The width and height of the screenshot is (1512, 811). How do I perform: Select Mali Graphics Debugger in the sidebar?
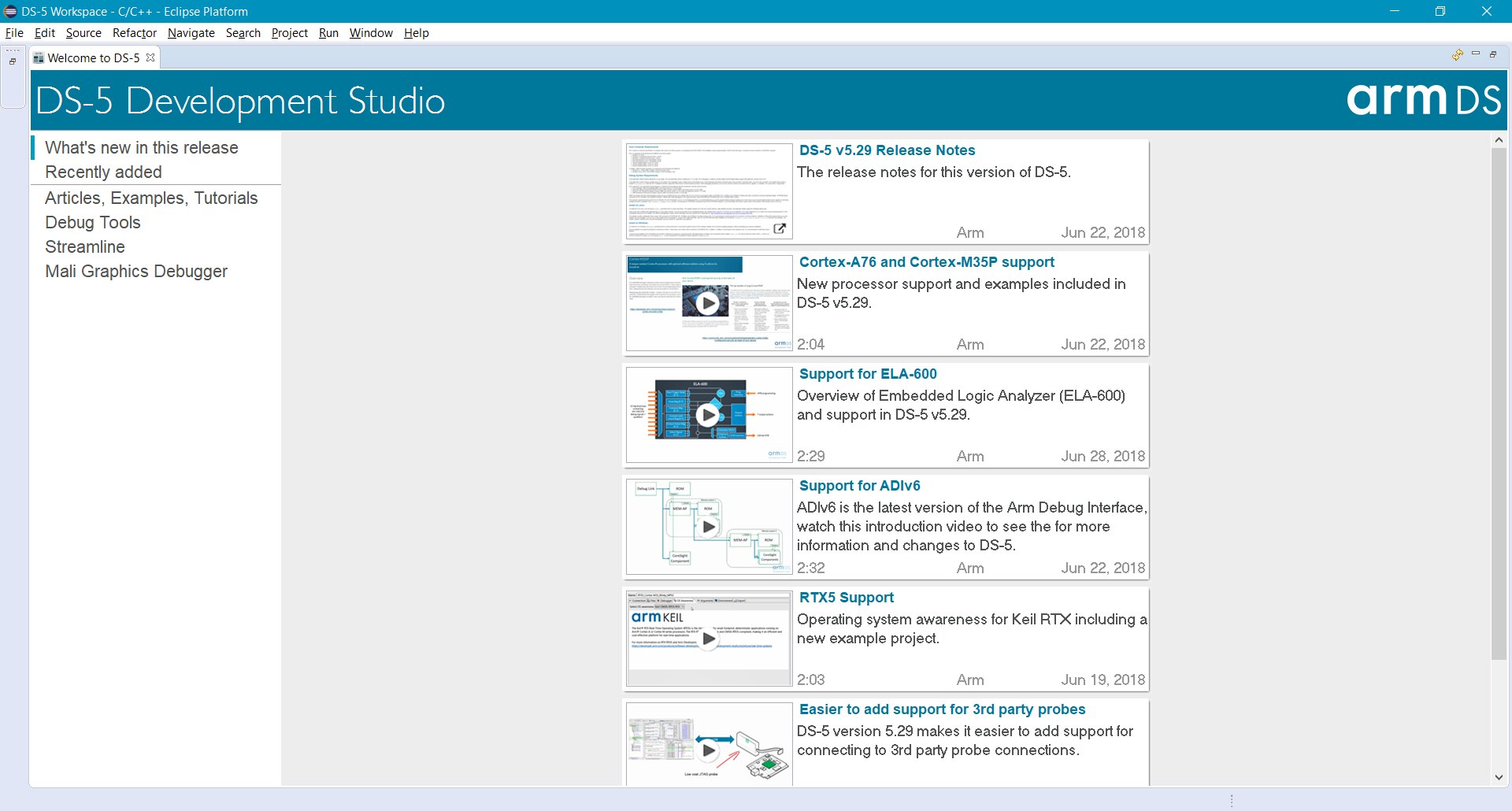(135, 271)
